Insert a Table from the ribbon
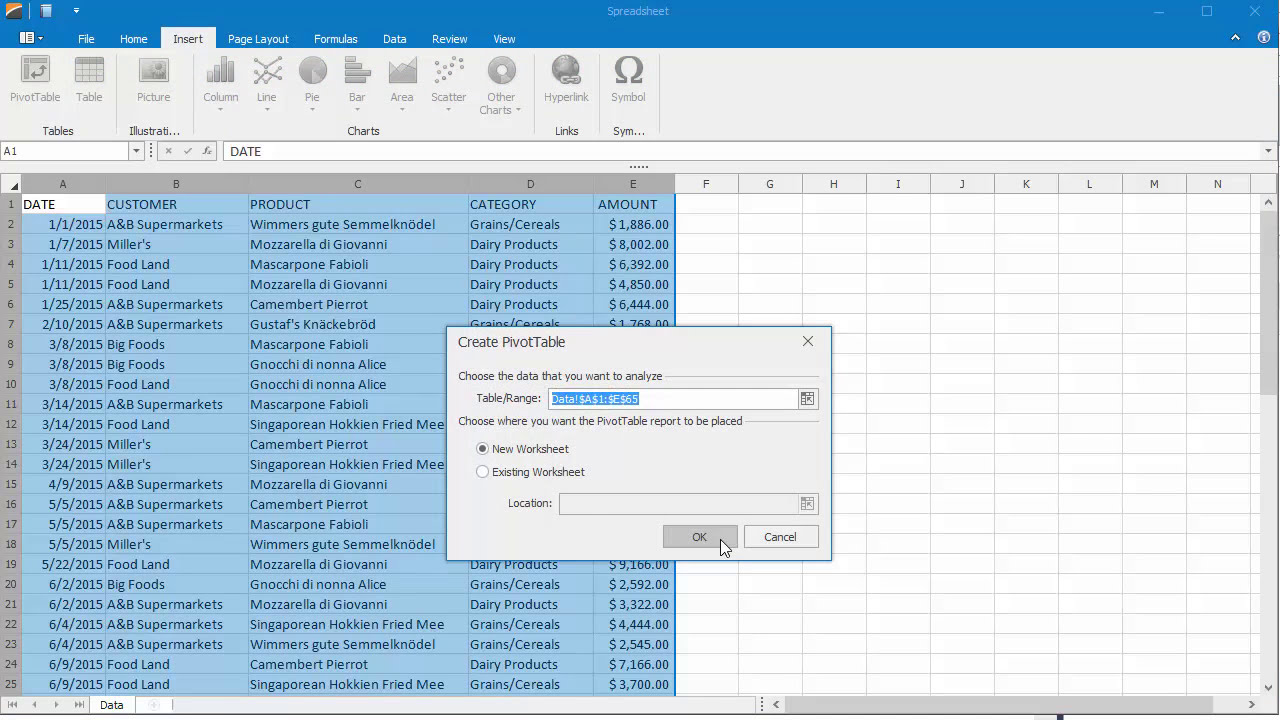This screenshot has width=1280, height=720. tap(89, 80)
